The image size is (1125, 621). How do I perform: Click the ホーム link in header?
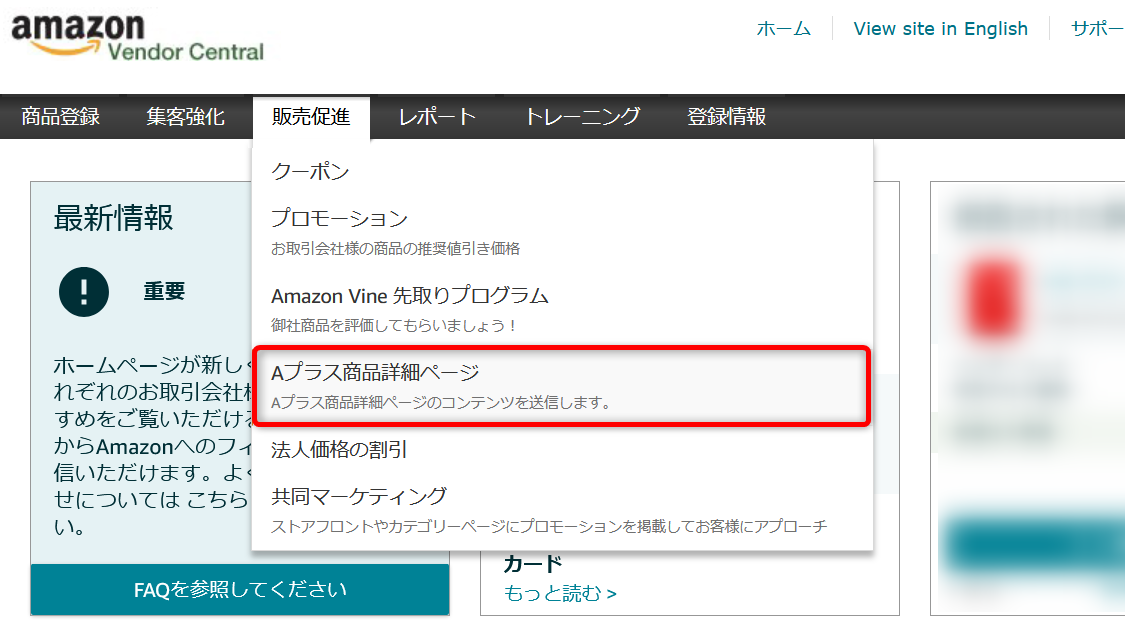(783, 29)
